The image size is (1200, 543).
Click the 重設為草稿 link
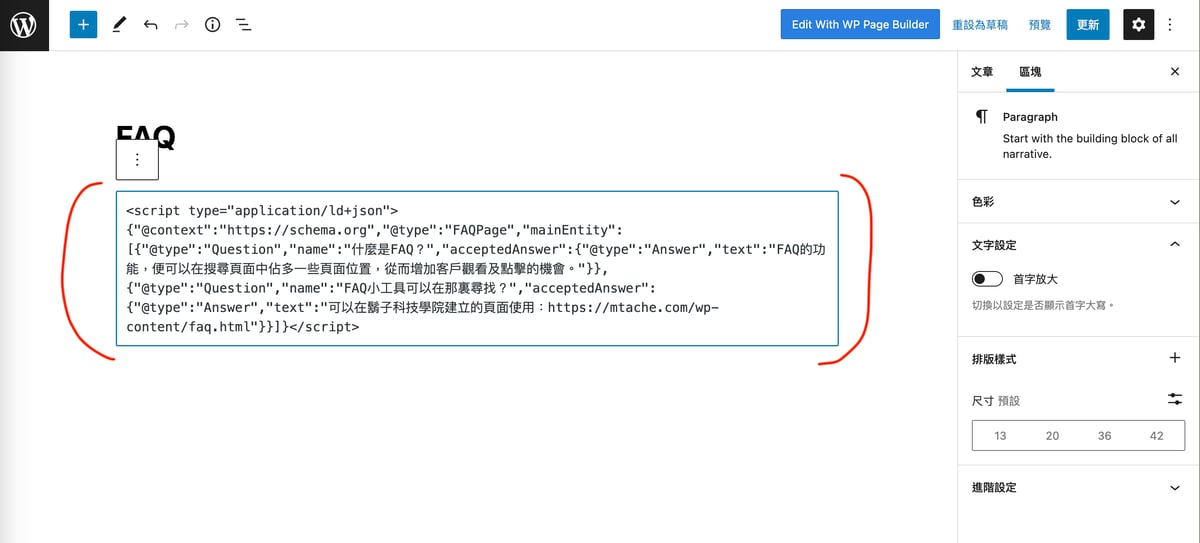pyautogui.click(x=980, y=25)
